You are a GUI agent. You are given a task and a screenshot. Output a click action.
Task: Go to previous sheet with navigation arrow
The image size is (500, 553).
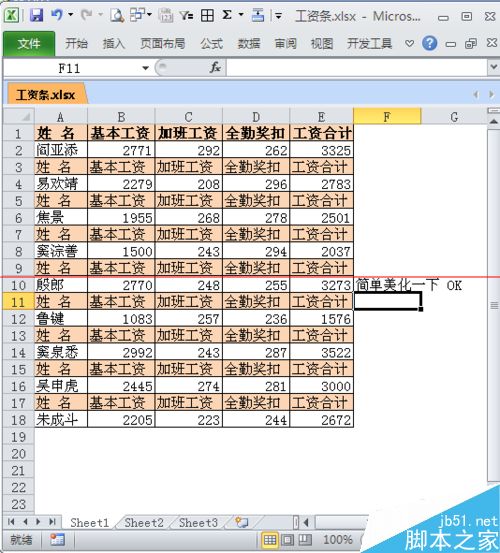(x=25, y=522)
